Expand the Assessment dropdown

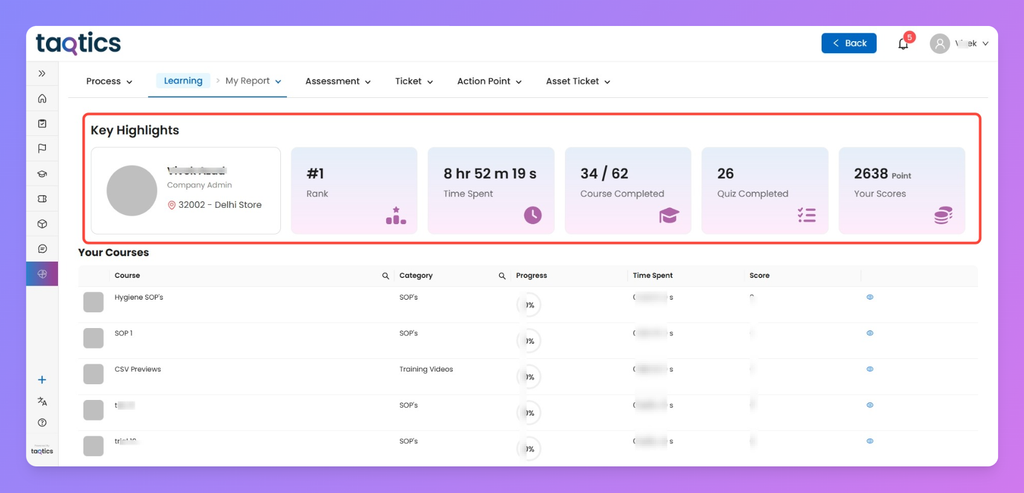[x=338, y=82]
